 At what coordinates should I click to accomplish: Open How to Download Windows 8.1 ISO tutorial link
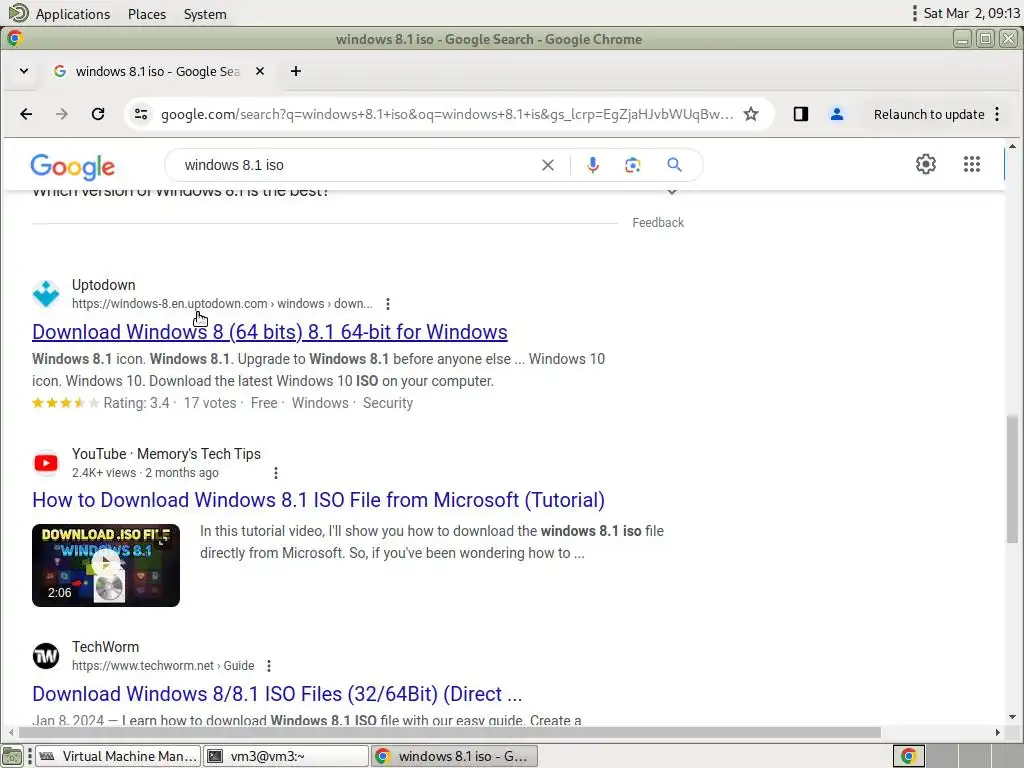point(318,500)
